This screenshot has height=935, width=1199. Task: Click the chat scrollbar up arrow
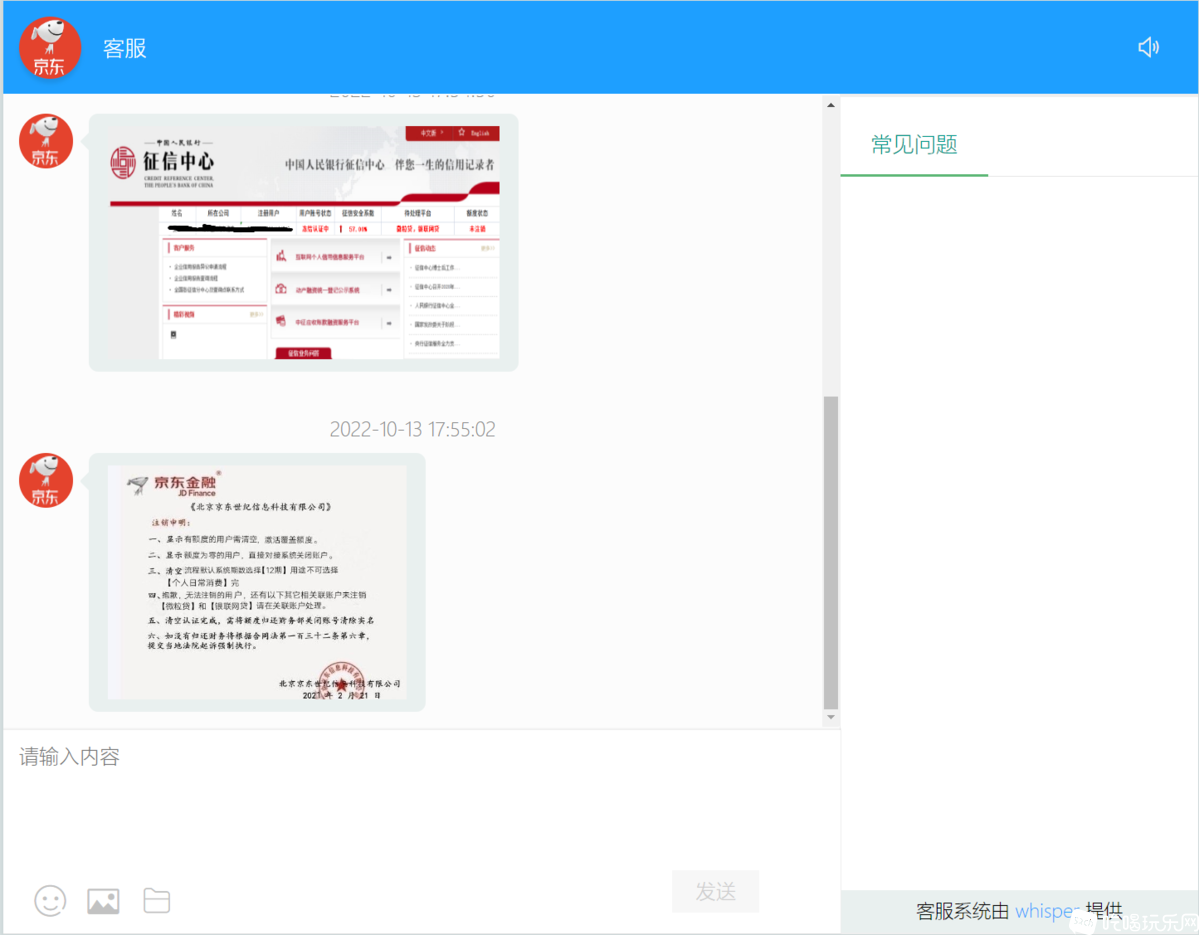tap(831, 105)
